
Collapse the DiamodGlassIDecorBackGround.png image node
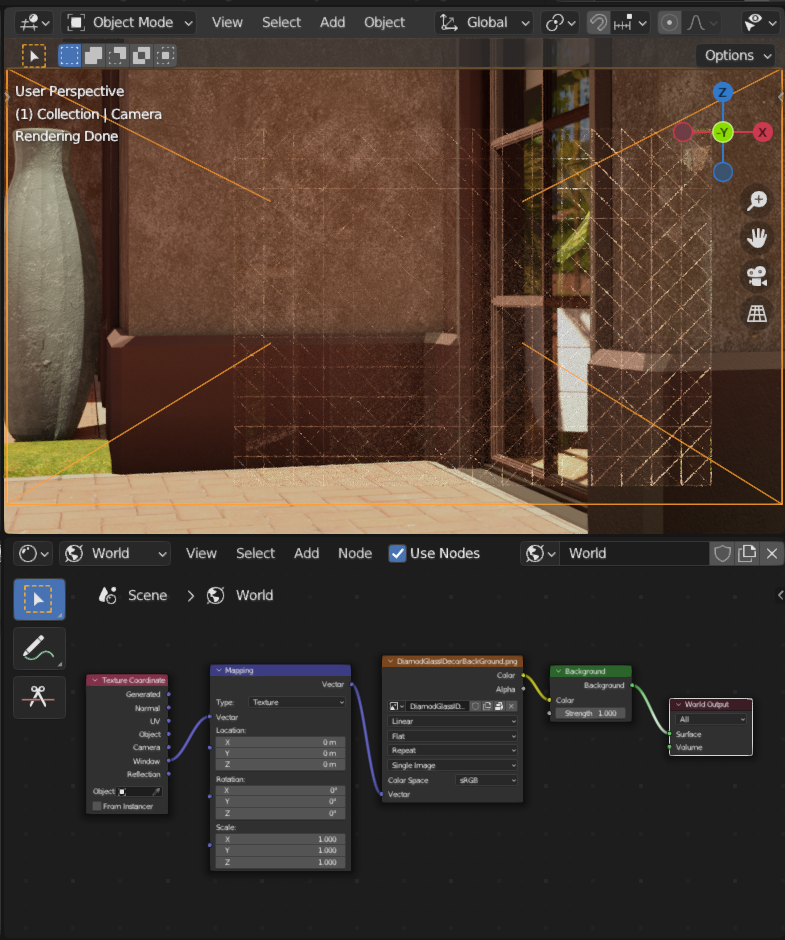(390, 661)
